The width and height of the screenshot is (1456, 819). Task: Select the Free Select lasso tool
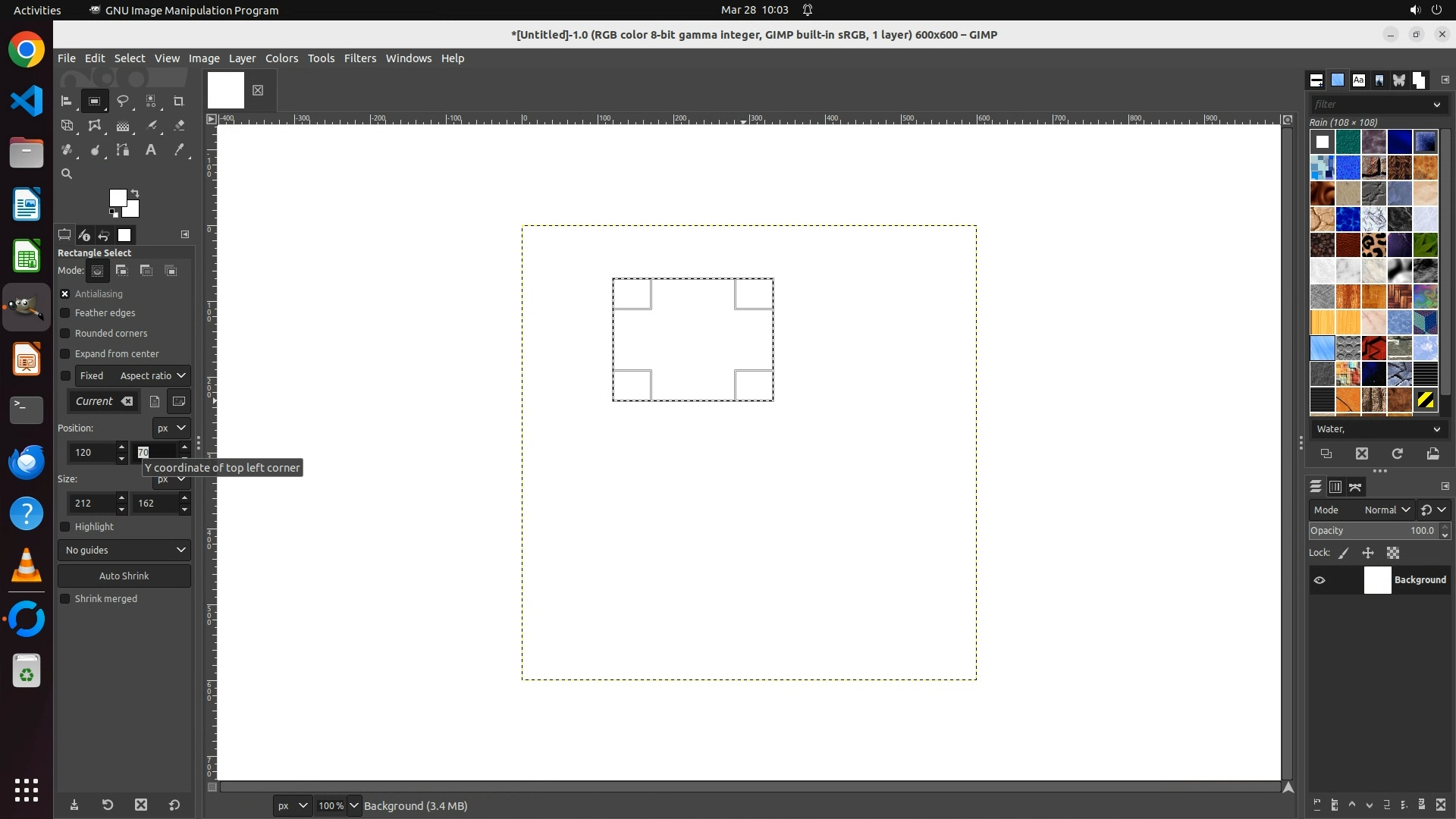(123, 101)
